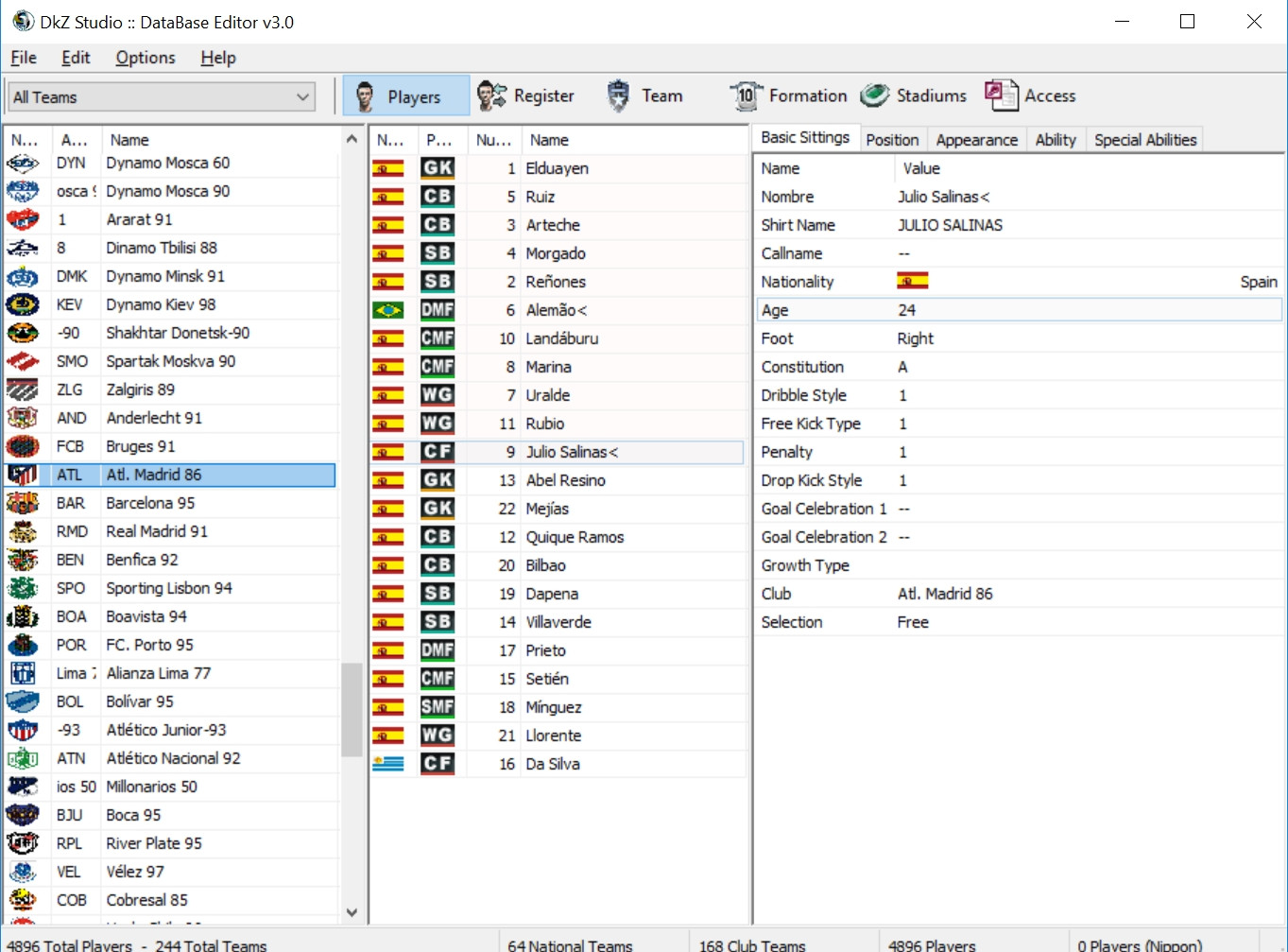Open the Help menu
The height and width of the screenshot is (952, 1288).
click(x=218, y=58)
